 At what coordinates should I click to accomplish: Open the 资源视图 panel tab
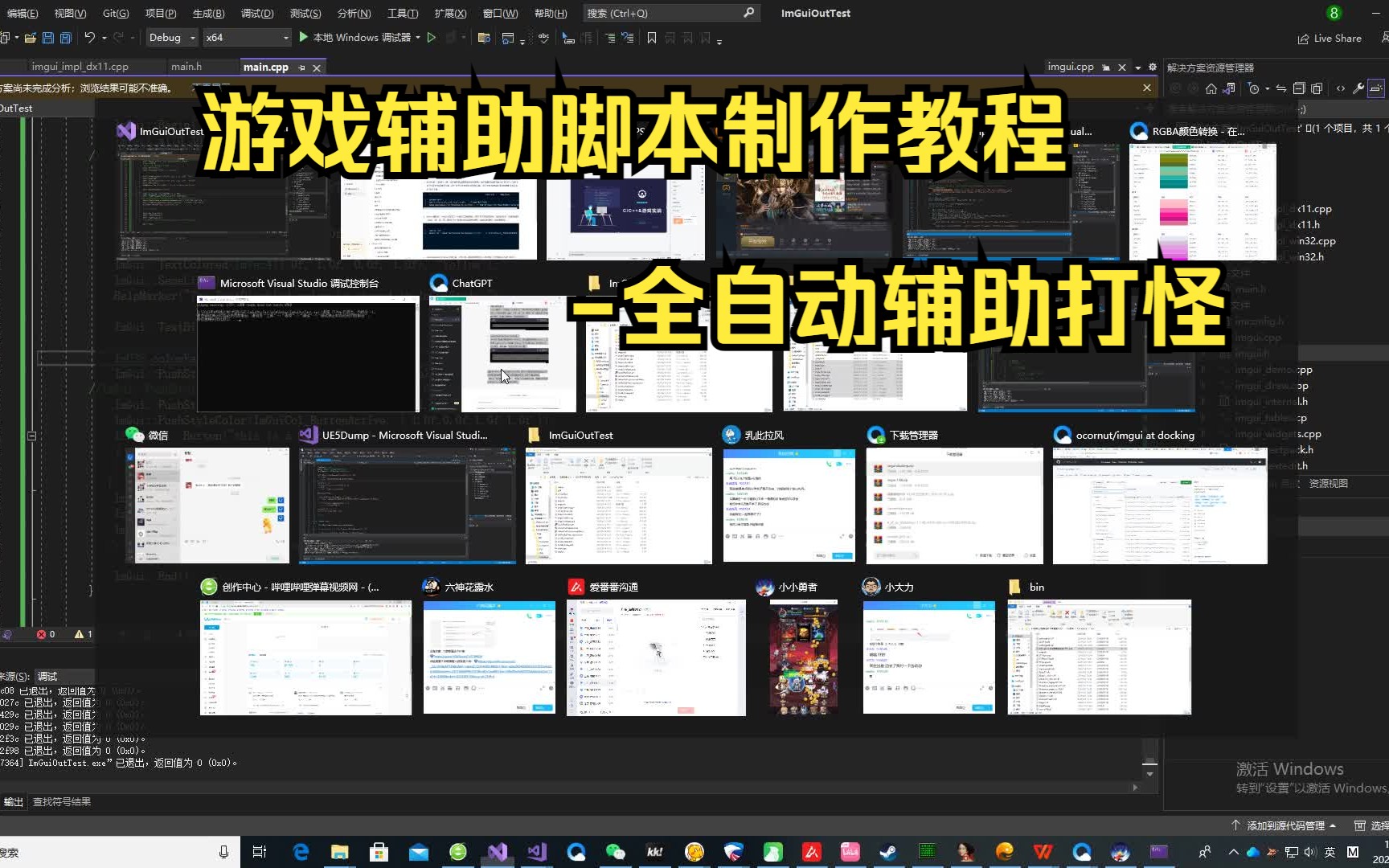(1328, 483)
